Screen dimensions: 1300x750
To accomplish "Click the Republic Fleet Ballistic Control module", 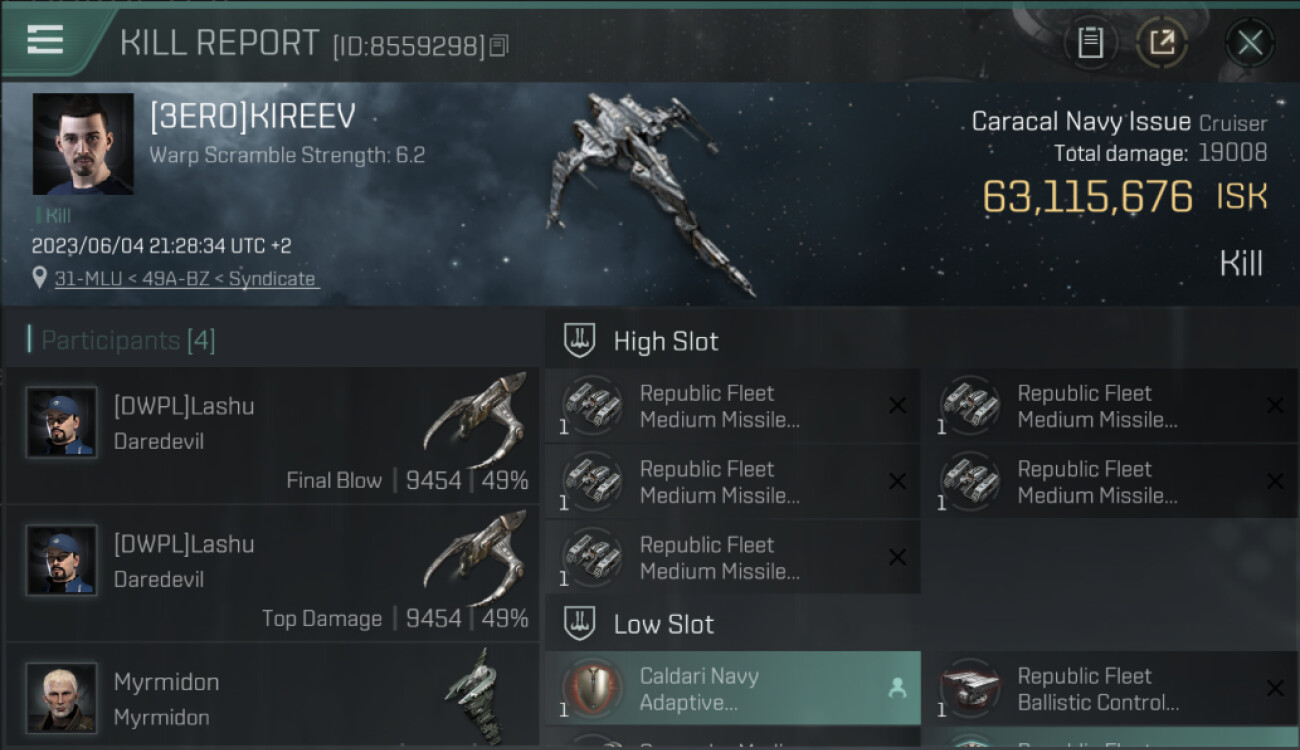I will 1111,689.
